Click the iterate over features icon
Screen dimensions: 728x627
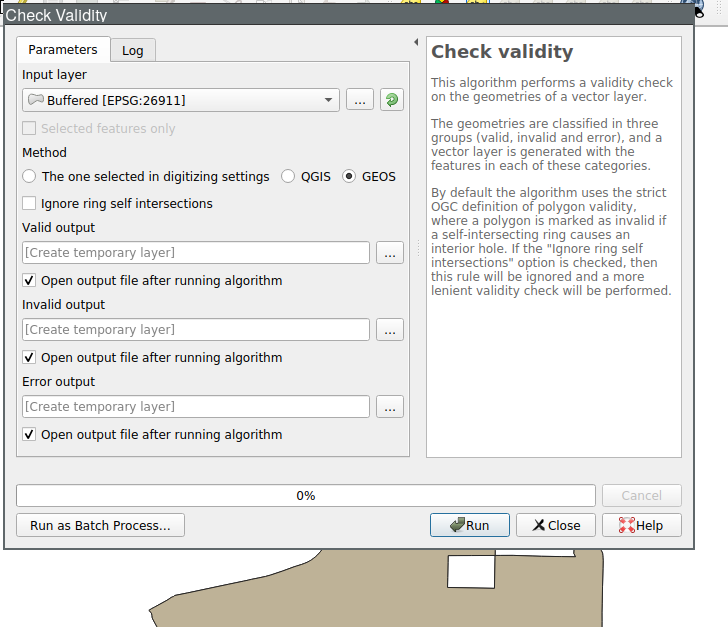pyautogui.click(x=392, y=100)
